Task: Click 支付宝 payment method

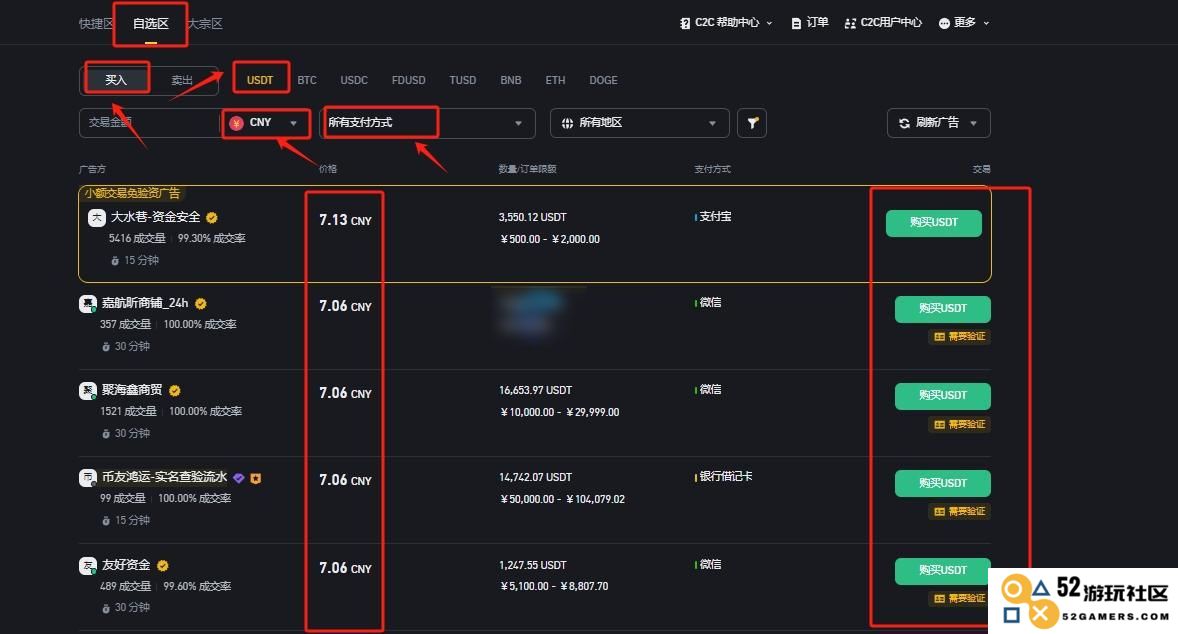Action: point(715,216)
